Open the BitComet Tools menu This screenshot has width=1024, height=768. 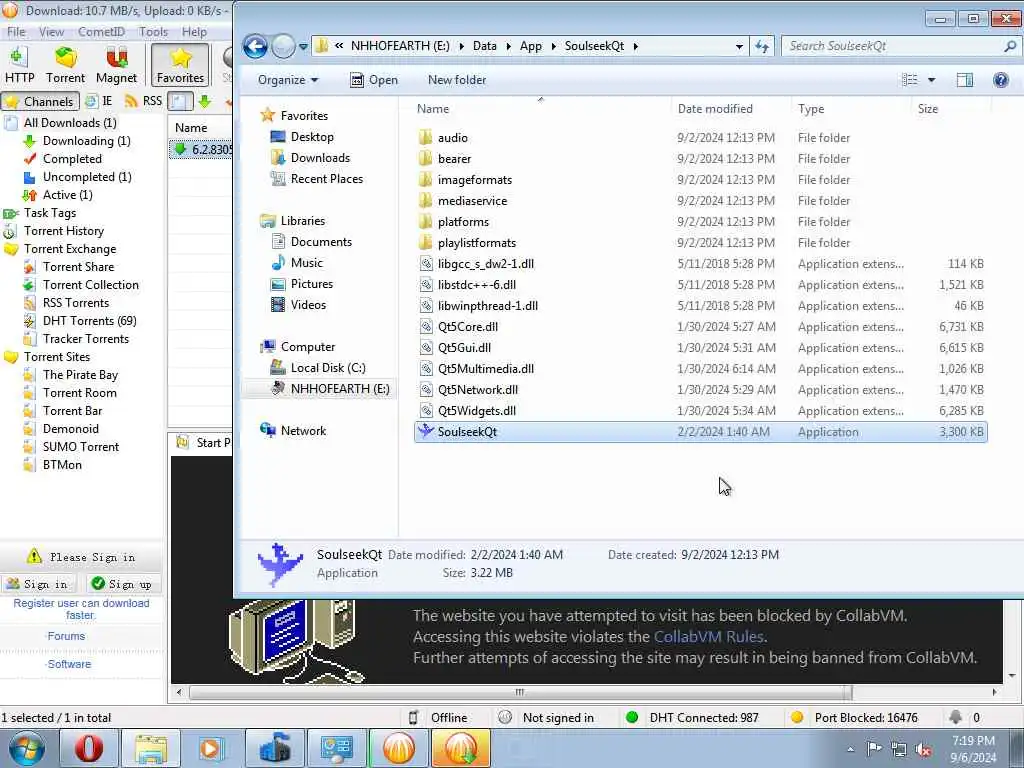coord(153,31)
